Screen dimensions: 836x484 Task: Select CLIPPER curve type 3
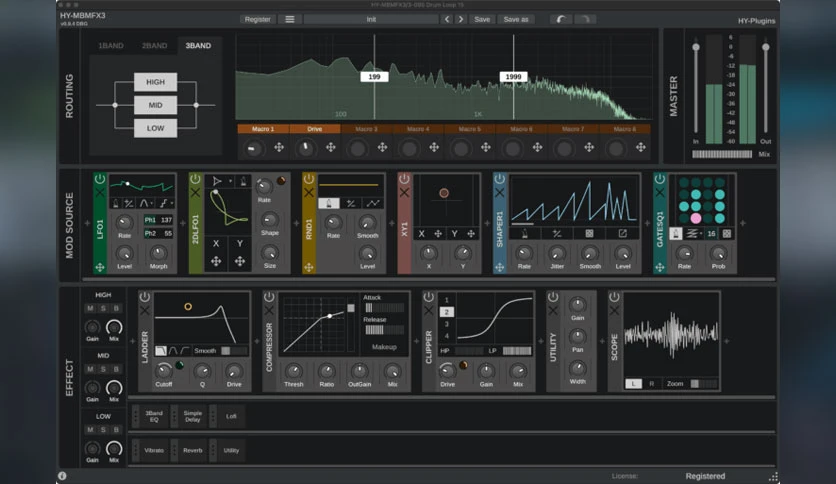(x=447, y=324)
